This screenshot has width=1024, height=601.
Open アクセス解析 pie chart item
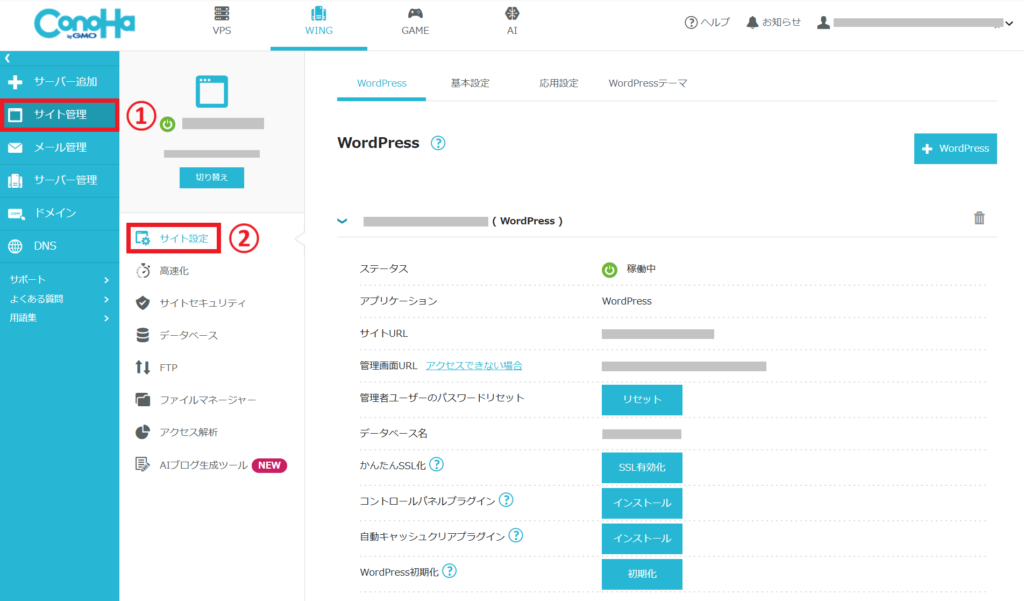176,432
